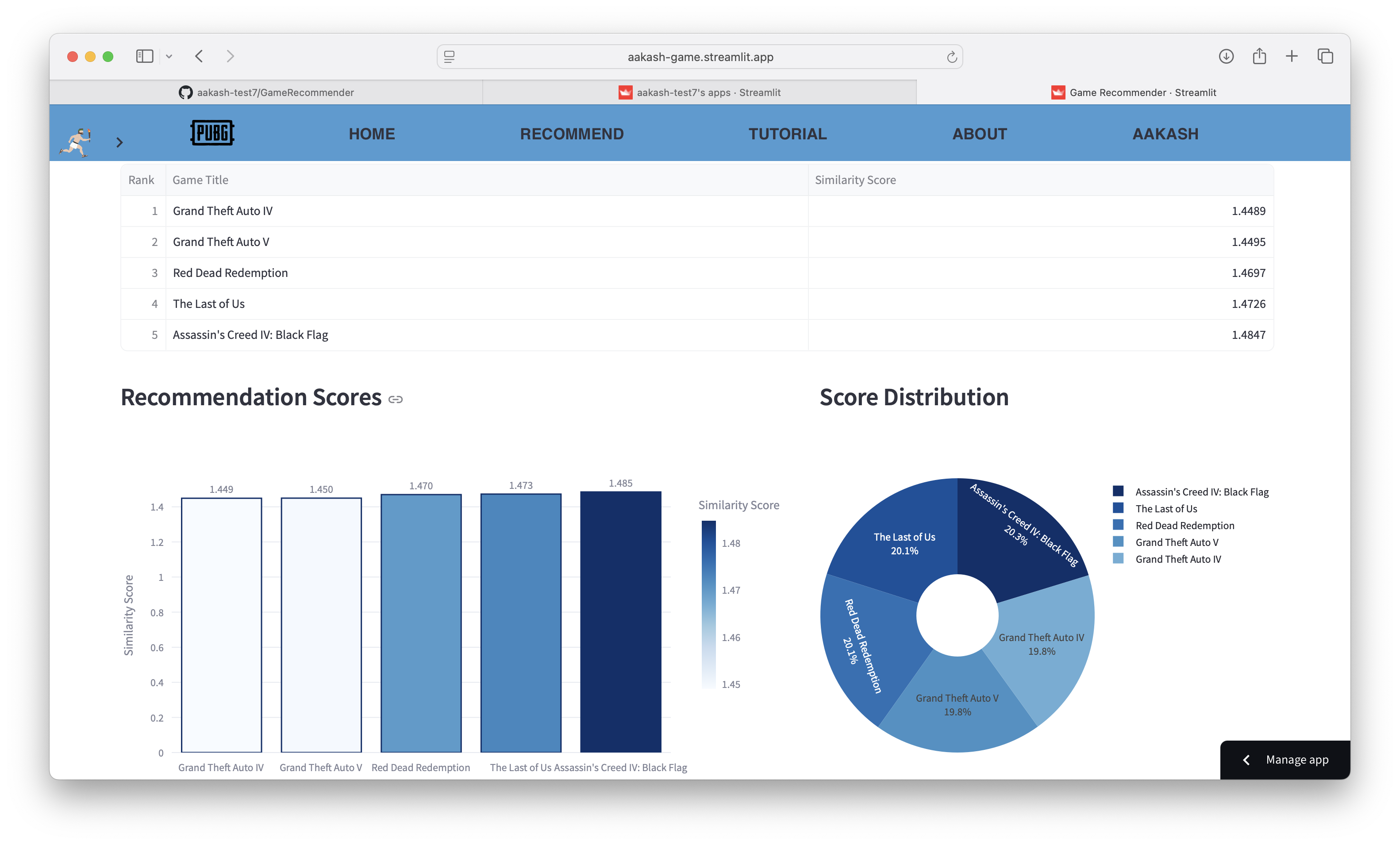
Task: Click the Safari sidebar toggle icon
Action: click(x=144, y=56)
